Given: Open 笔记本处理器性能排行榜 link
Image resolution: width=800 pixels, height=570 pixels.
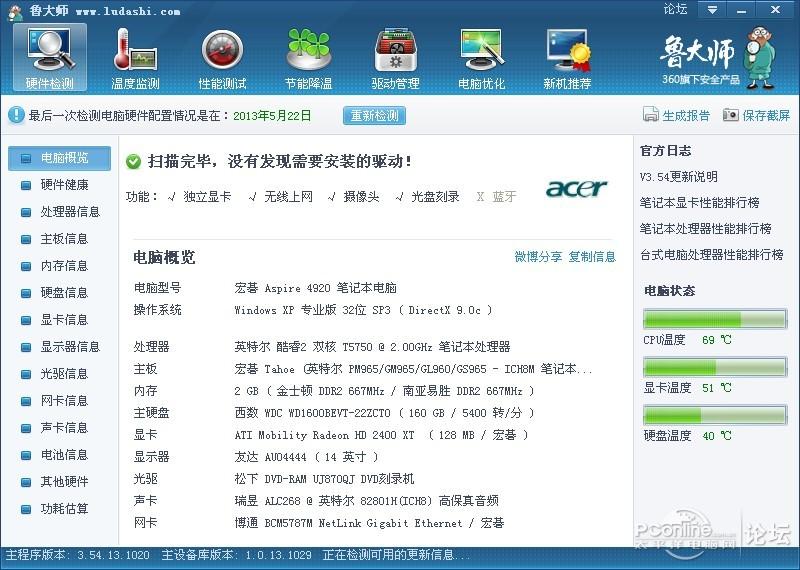Looking at the screenshot, I should point(706,229).
